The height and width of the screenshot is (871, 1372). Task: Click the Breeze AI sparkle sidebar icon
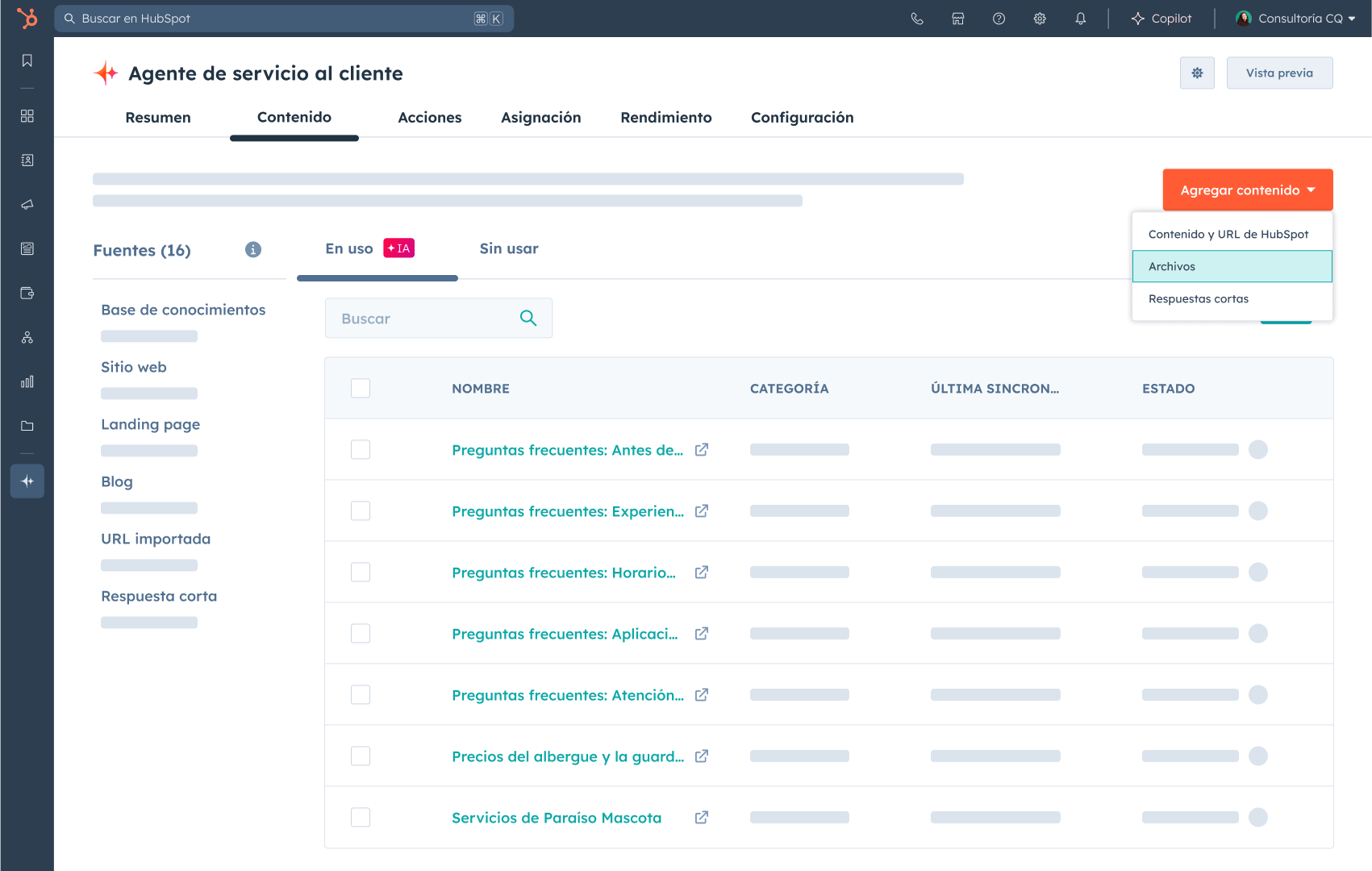pyautogui.click(x=27, y=481)
